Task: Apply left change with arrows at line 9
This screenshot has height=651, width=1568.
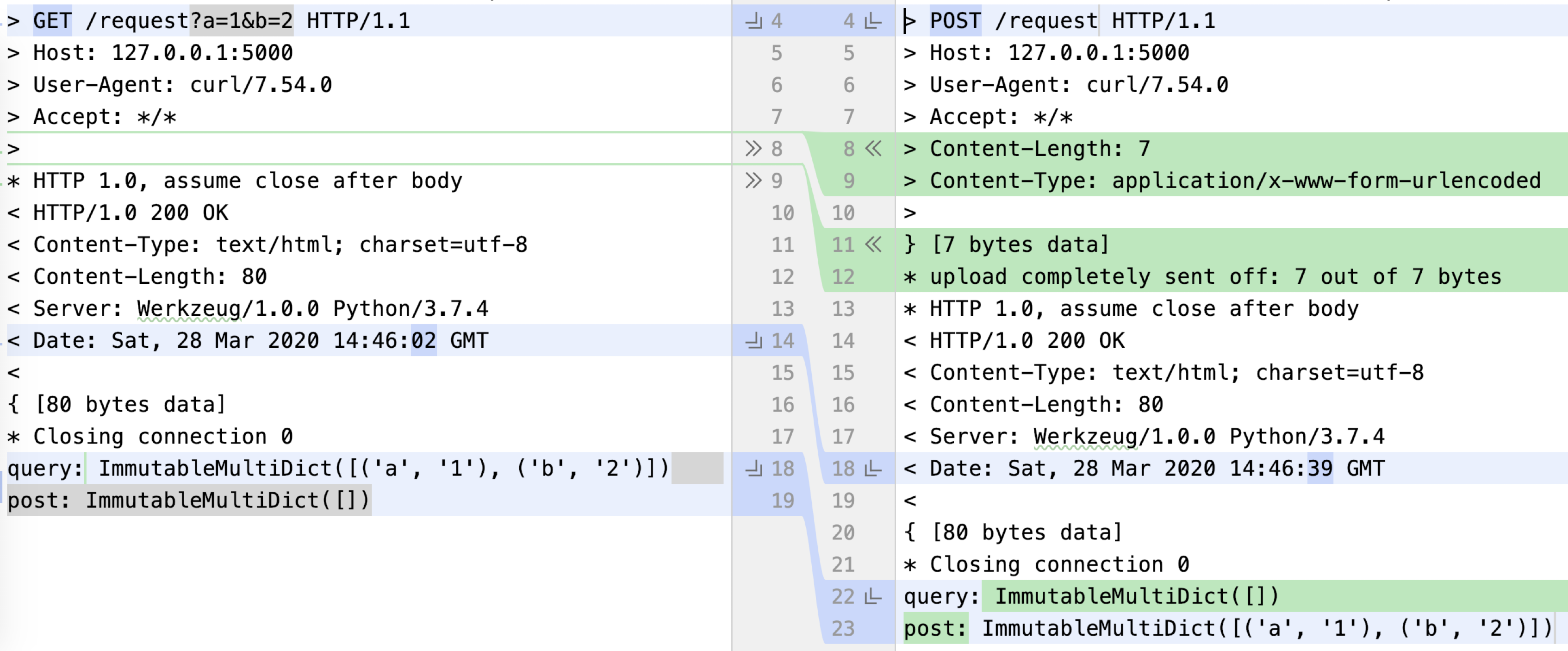Action: point(753,180)
